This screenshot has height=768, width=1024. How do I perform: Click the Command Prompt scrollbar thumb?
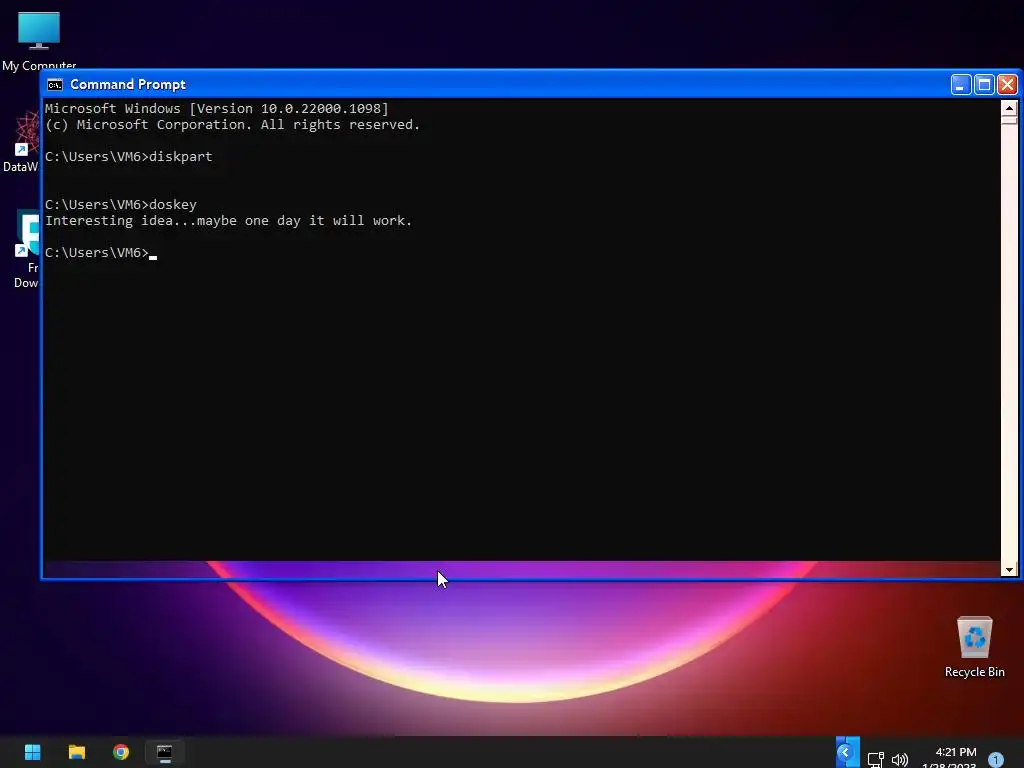coord(1009,120)
